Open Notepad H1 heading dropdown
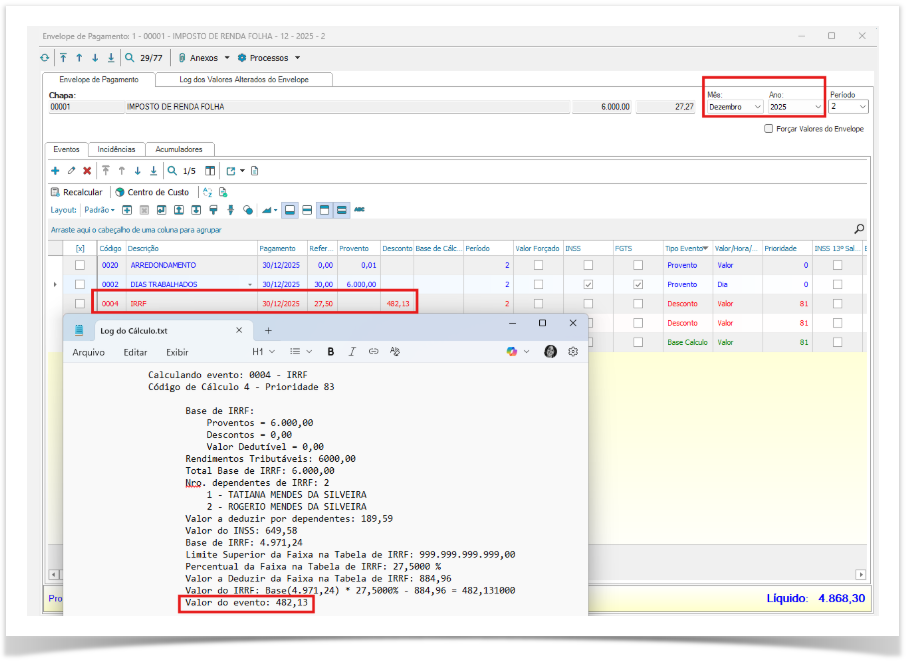The height and width of the screenshot is (665, 913). [263, 352]
